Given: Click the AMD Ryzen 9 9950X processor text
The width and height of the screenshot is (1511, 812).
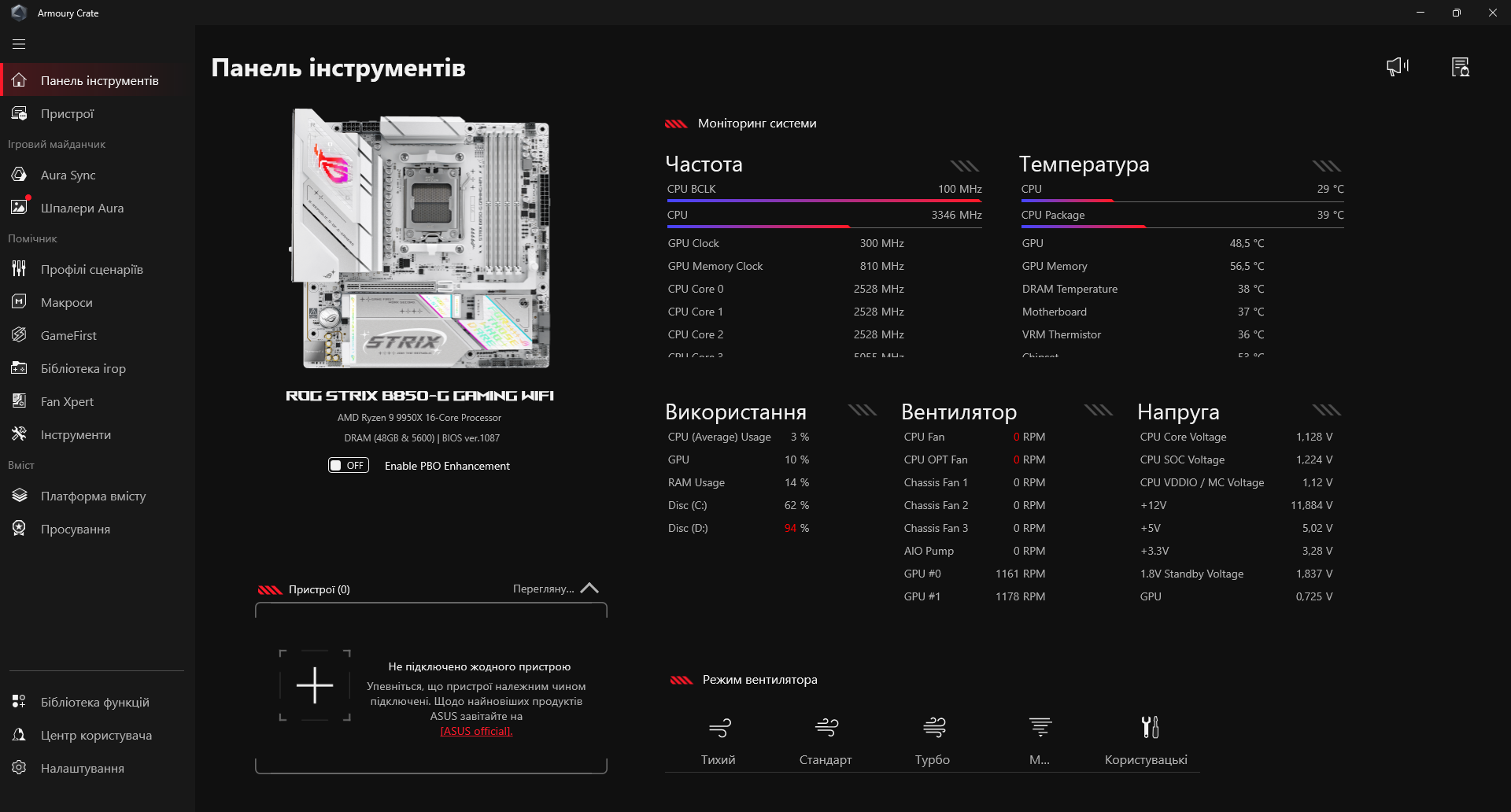Looking at the screenshot, I should click(419, 418).
